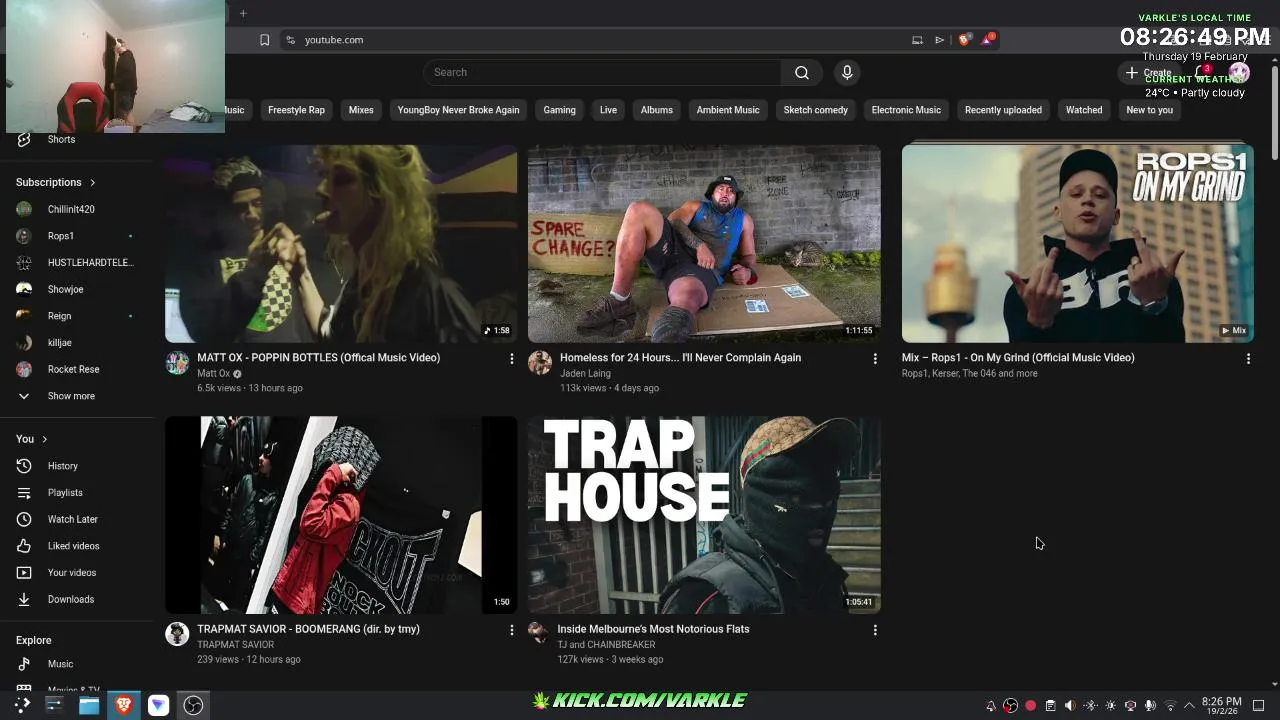1280x720 pixels.
Task: Click the Brave Rewards triangle icon
Action: (x=988, y=40)
